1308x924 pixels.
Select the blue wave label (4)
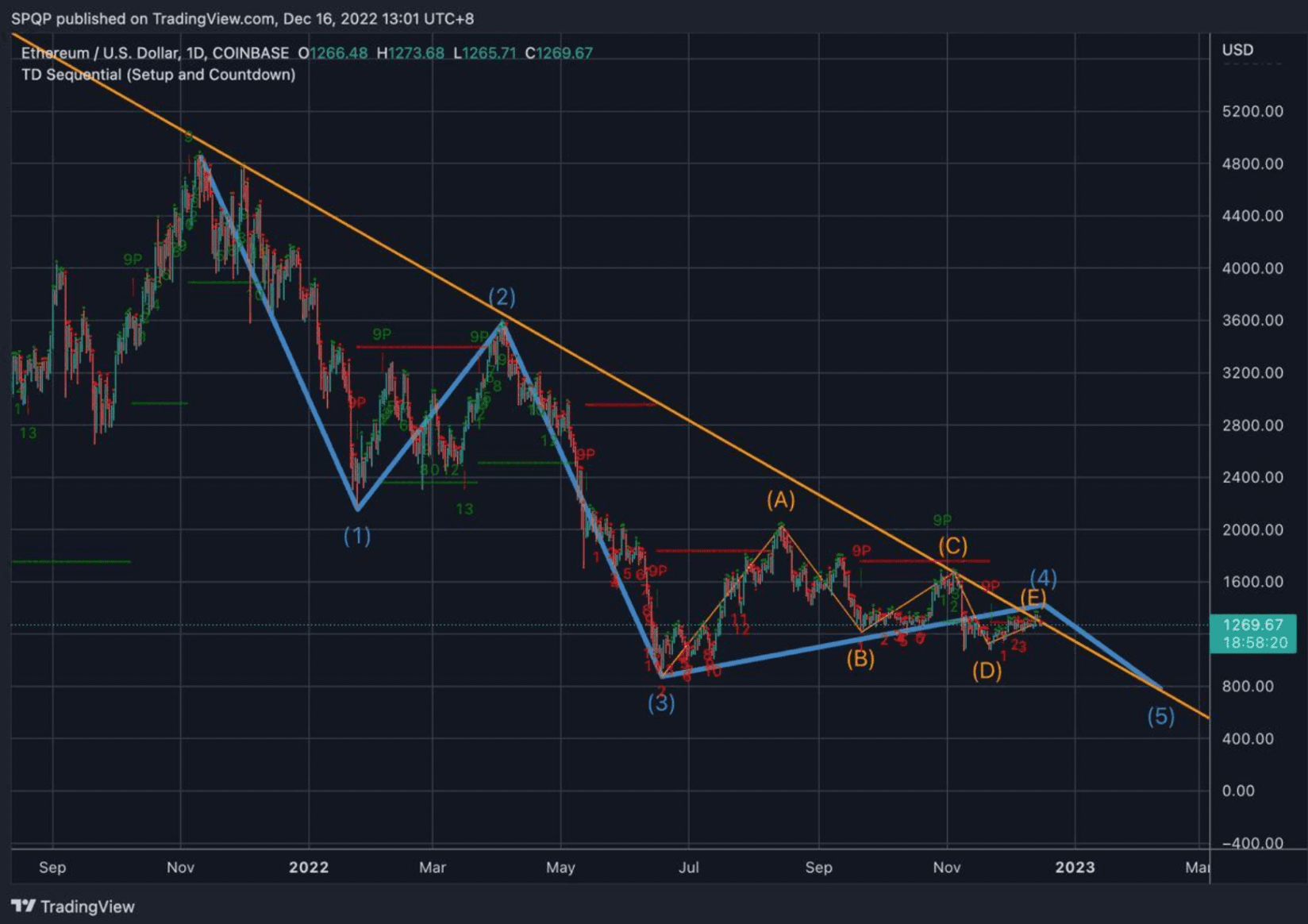1043,578
